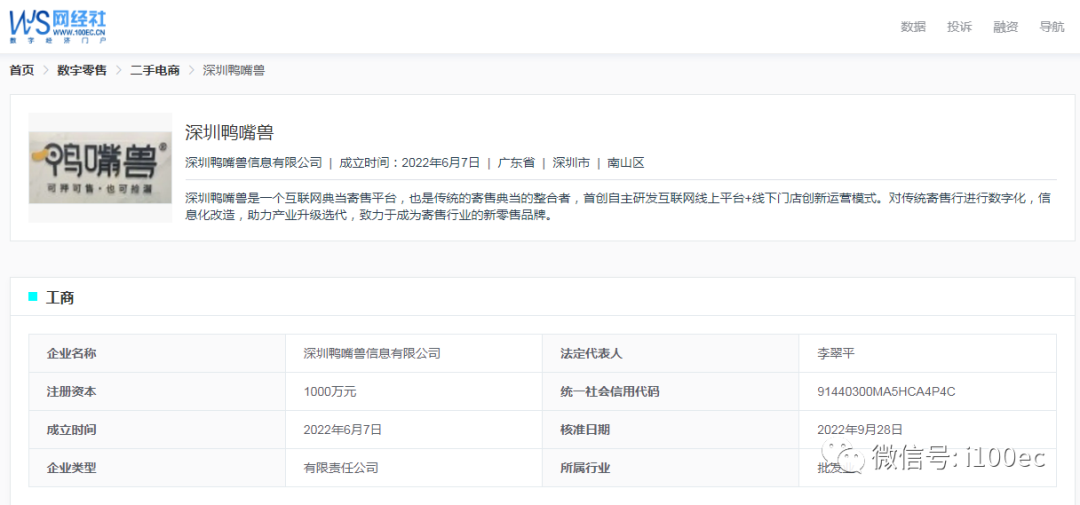Click the 统一社会信用代码 label cell

670,391
